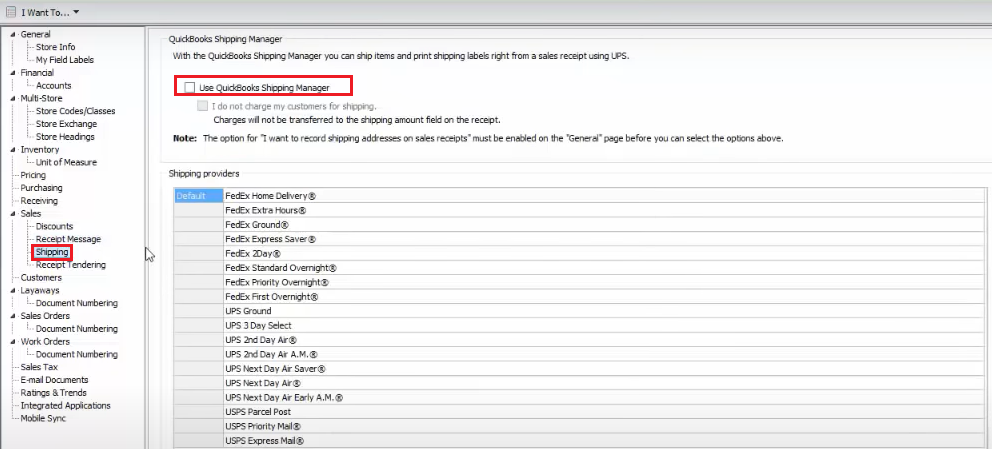Select Store Codes/Classes
This screenshot has height=449, width=992.
[75, 111]
